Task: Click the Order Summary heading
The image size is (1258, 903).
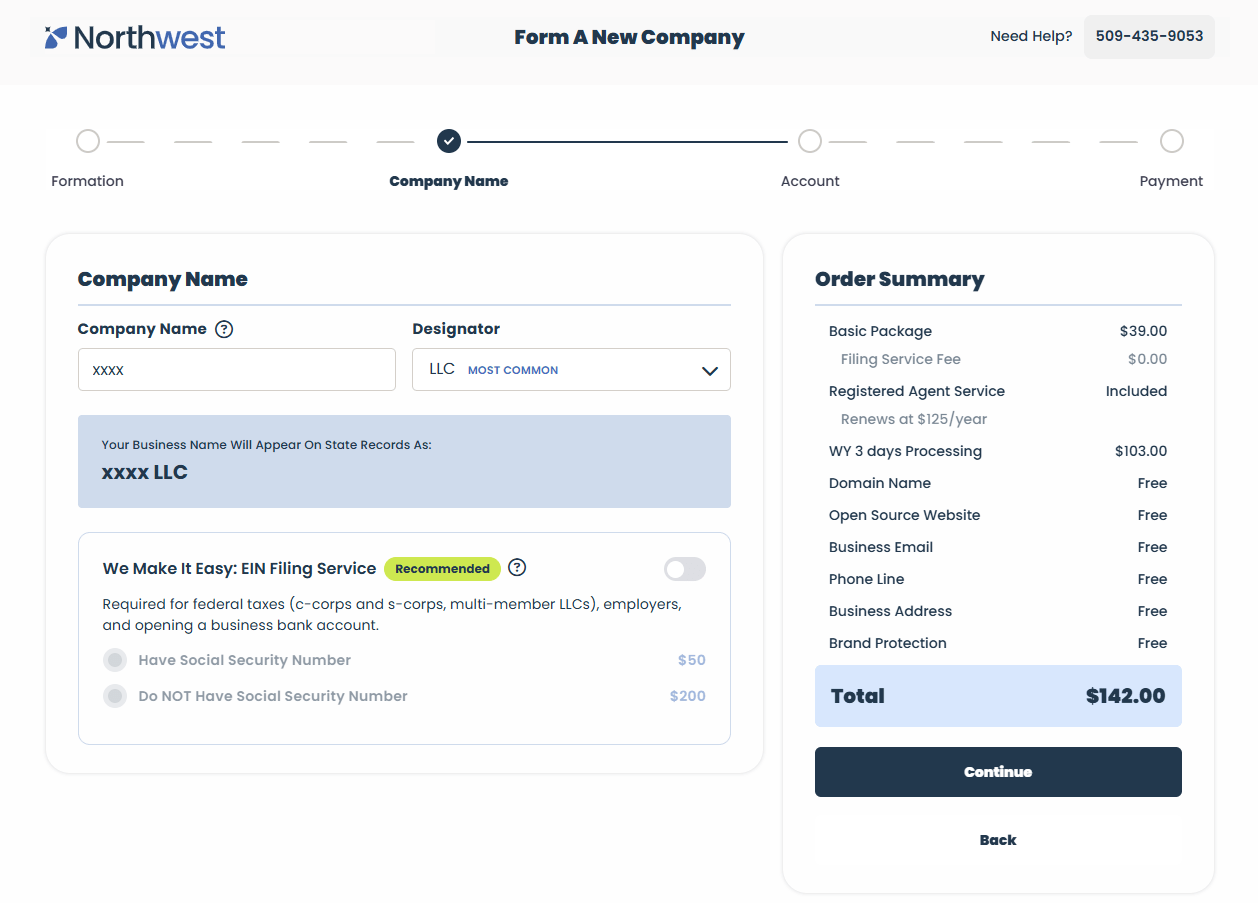Action: tap(900, 279)
